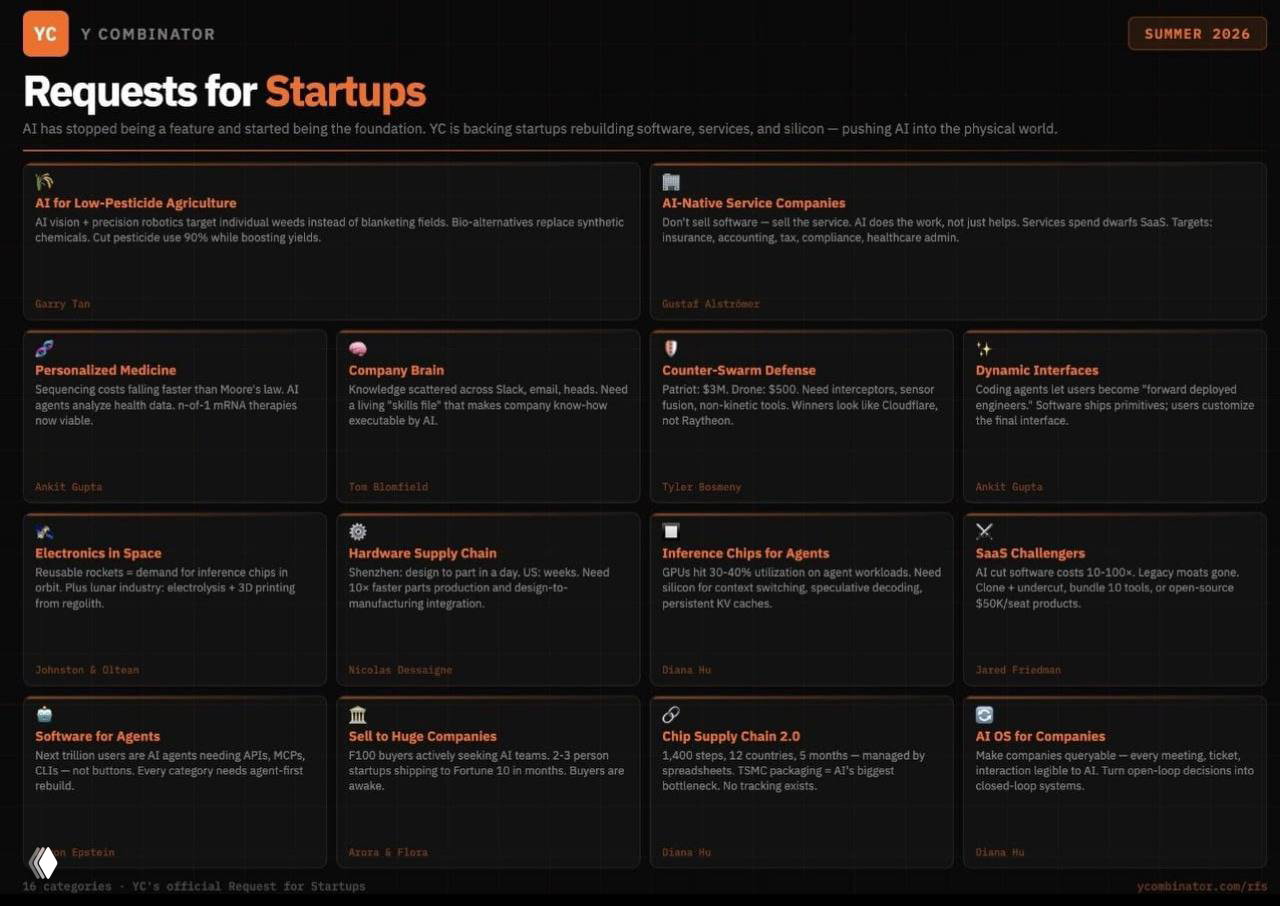This screenshot has height=906, width=1280.
Task: Open the ycombinator.com/rfs link in footer
Action: pyautogui.click(x=1202, y=886)
